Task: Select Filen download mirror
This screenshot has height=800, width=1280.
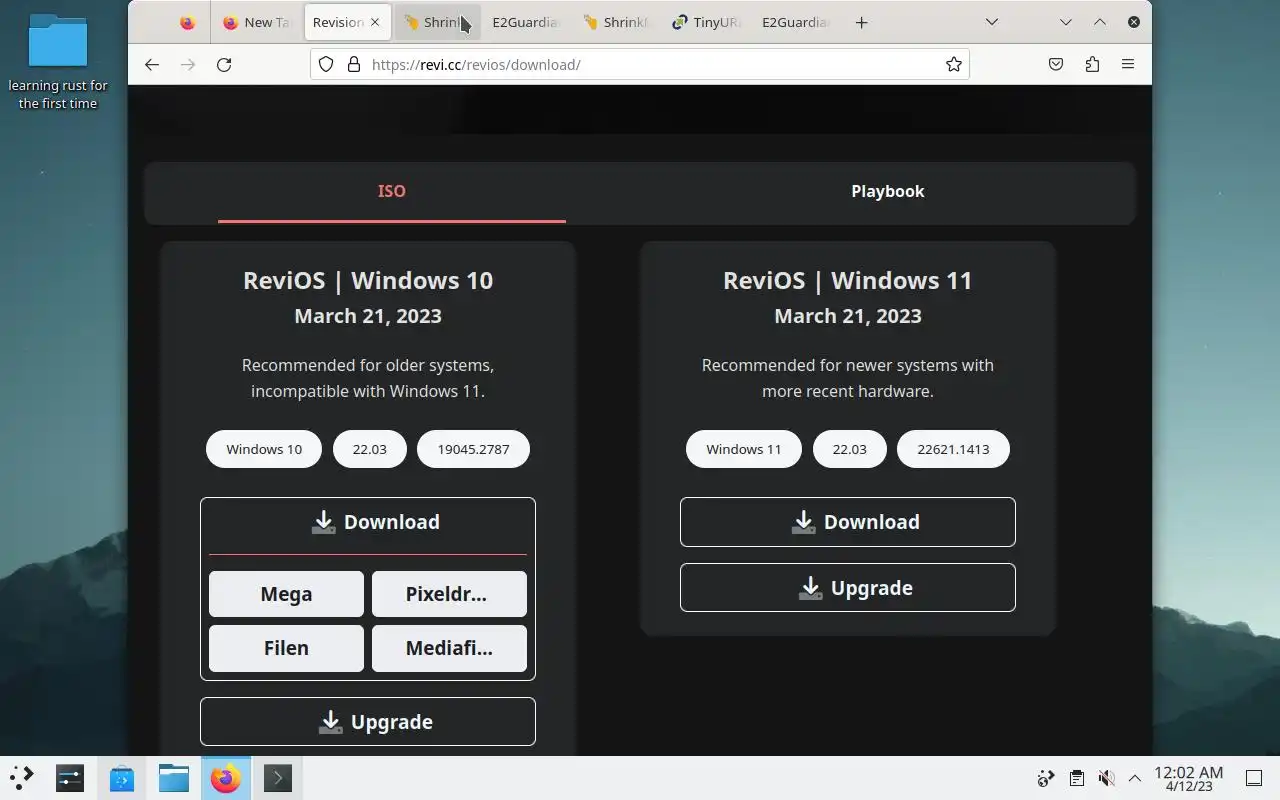Action: (x=286, y=648)
